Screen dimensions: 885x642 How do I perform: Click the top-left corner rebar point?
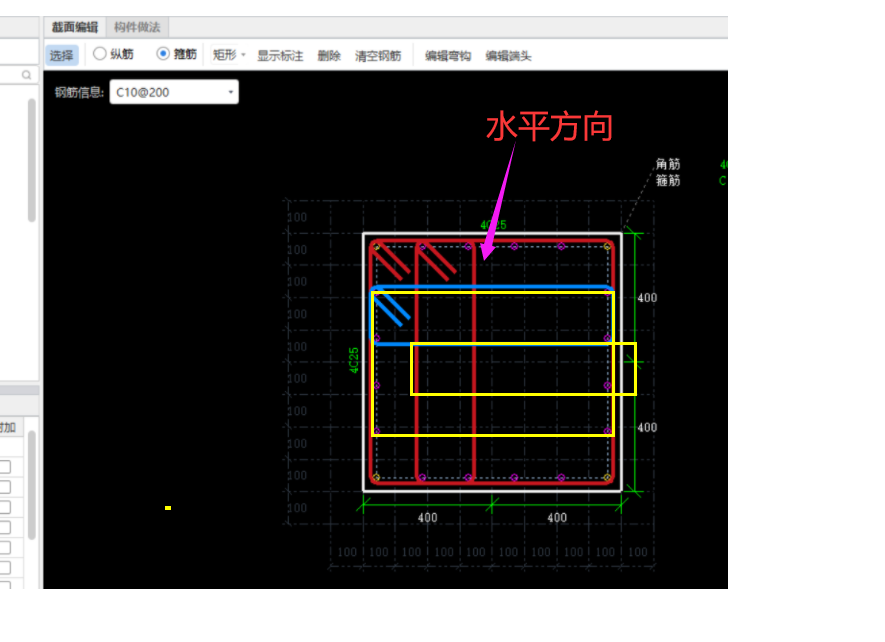(x=376, y=247)
